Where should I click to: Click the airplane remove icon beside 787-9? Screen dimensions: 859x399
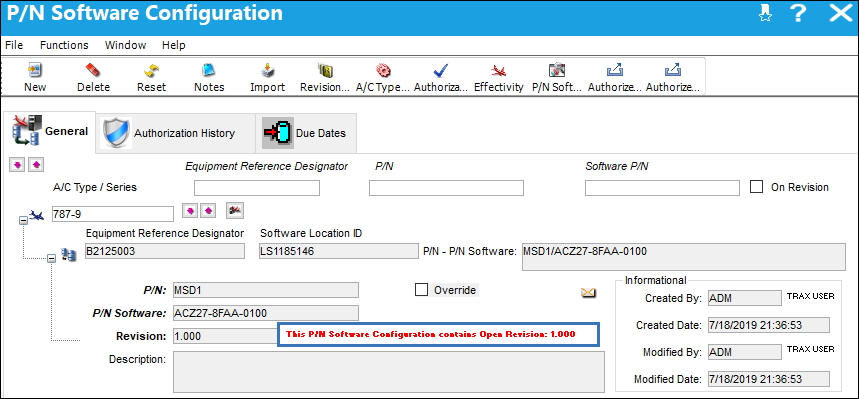pyautogui.click(x=235, y=210)
